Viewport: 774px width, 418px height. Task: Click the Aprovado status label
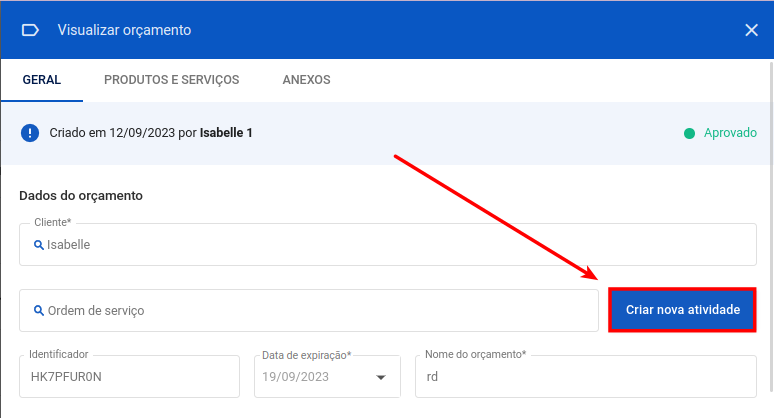click(730, 133)
